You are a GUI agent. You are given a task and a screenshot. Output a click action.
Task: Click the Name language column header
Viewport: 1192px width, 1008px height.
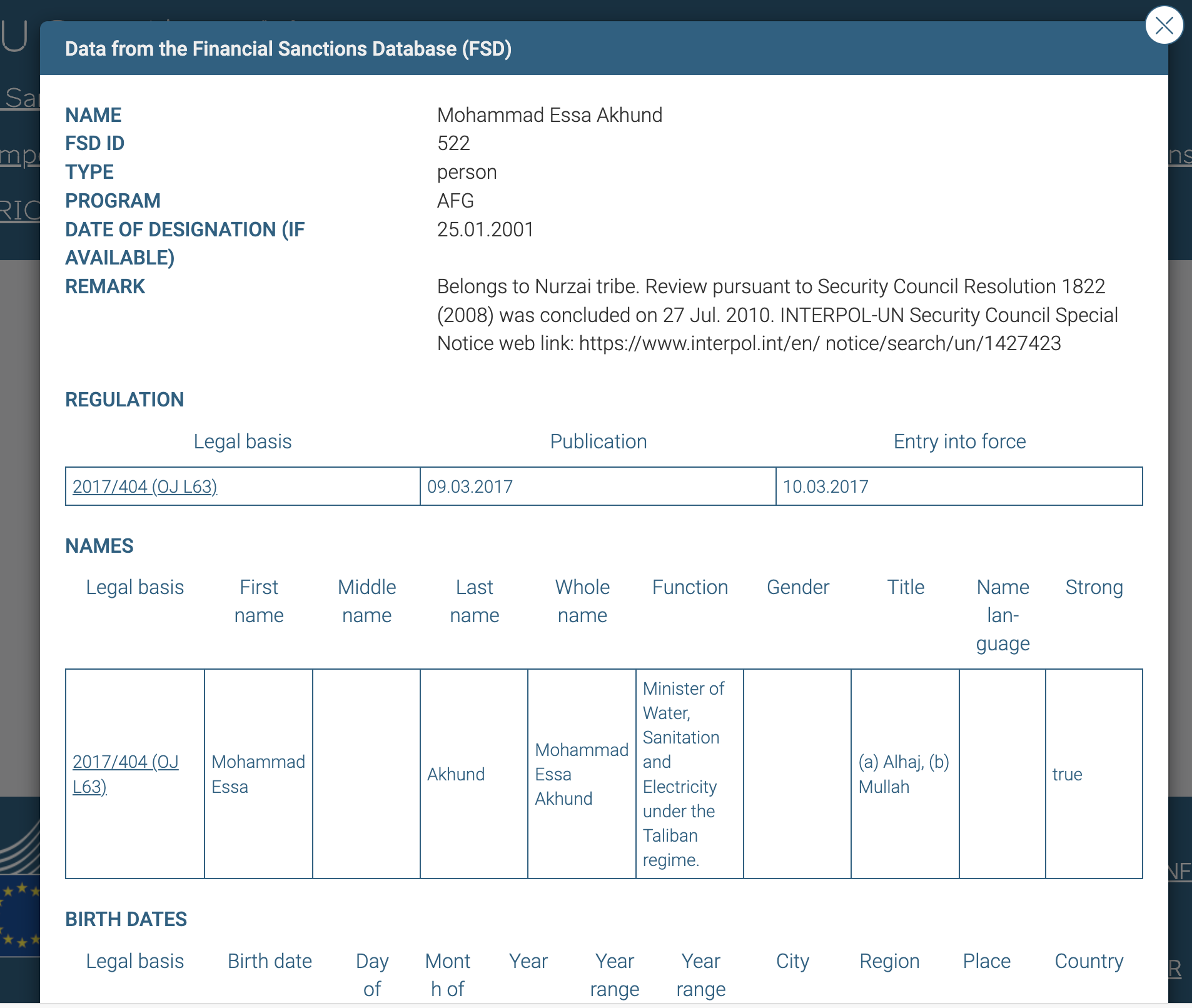click(x=1003, y=615)
